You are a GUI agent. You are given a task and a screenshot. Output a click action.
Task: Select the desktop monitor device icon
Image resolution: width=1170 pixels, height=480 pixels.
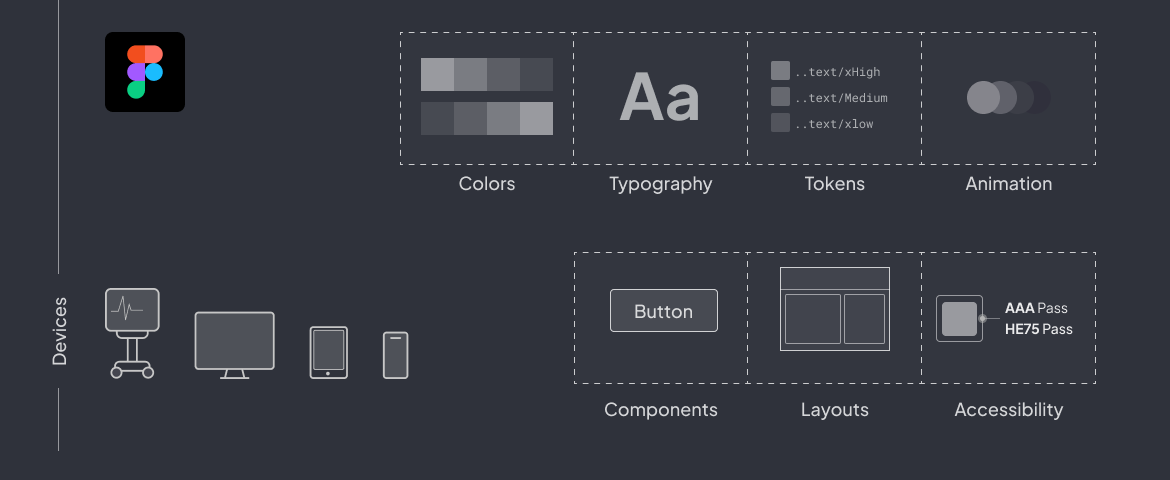(x=234, y=345)
